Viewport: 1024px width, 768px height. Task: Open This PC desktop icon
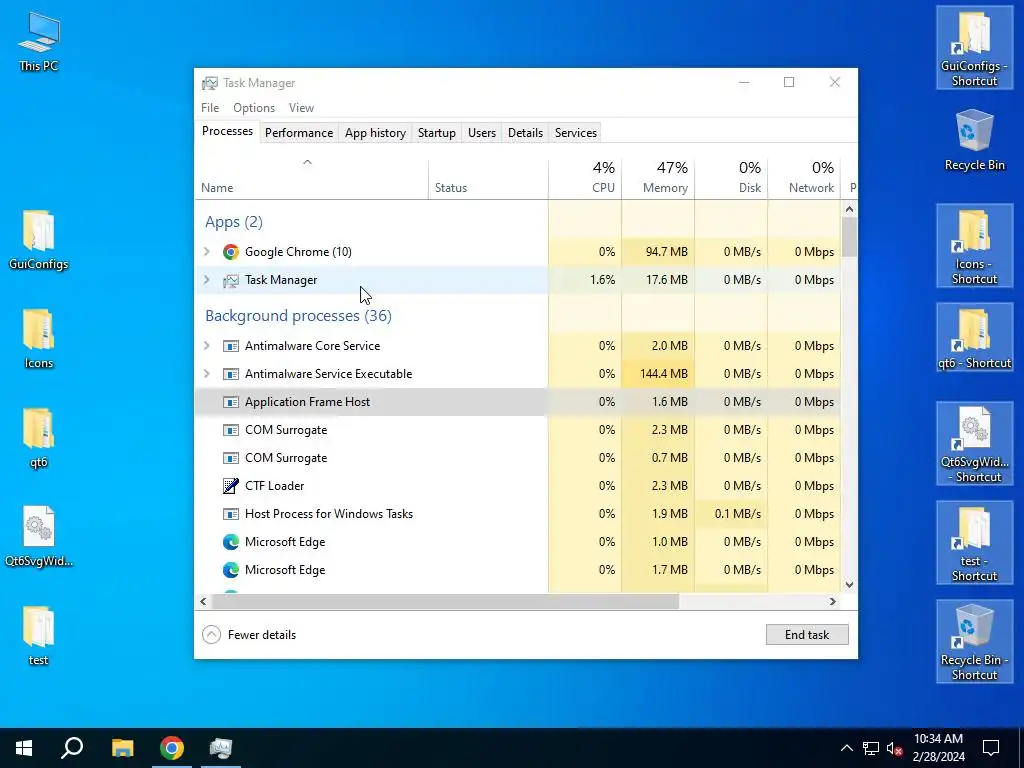[x=39, y=41]
